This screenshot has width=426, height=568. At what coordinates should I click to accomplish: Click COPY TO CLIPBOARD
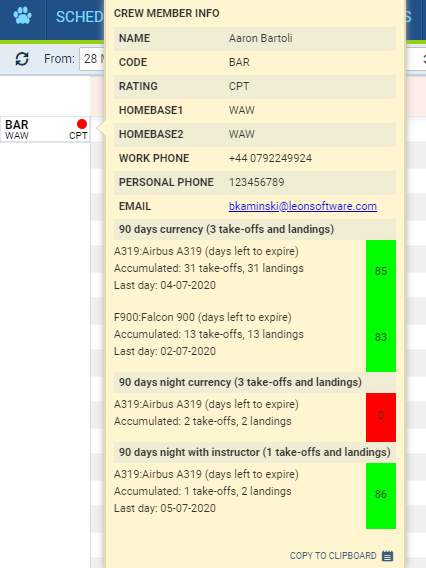(x=333, y=556)
